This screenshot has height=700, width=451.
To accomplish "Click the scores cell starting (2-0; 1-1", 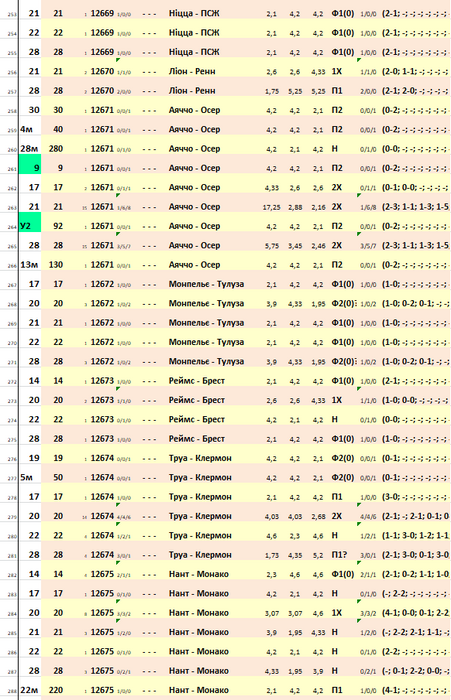I will pos(415,71).
